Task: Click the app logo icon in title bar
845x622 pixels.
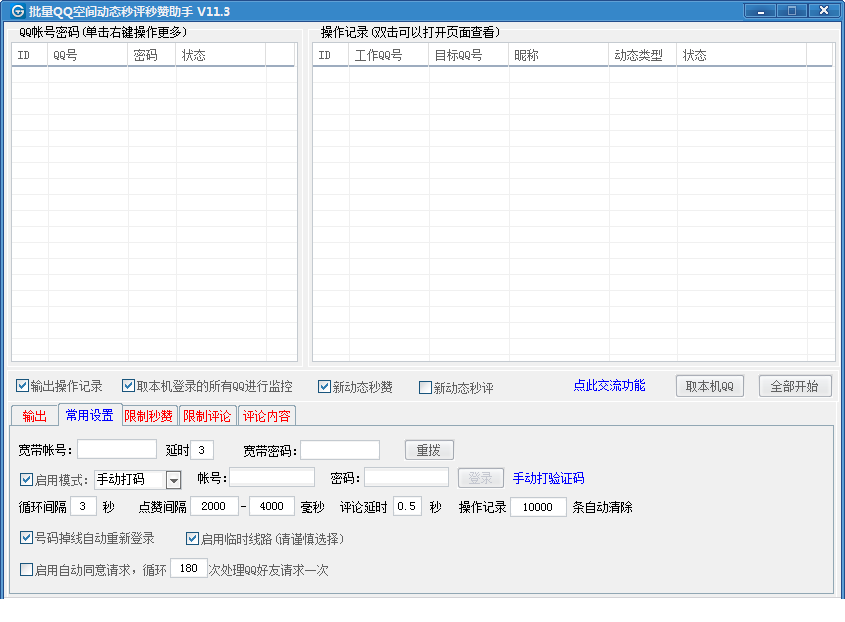Action: (18, 11)
